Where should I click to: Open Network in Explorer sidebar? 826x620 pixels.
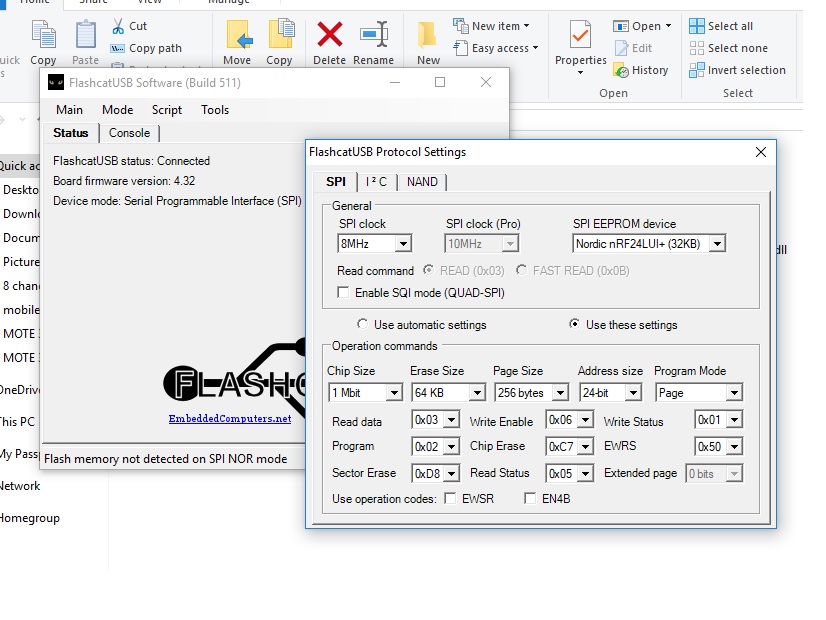coord(20,486)
